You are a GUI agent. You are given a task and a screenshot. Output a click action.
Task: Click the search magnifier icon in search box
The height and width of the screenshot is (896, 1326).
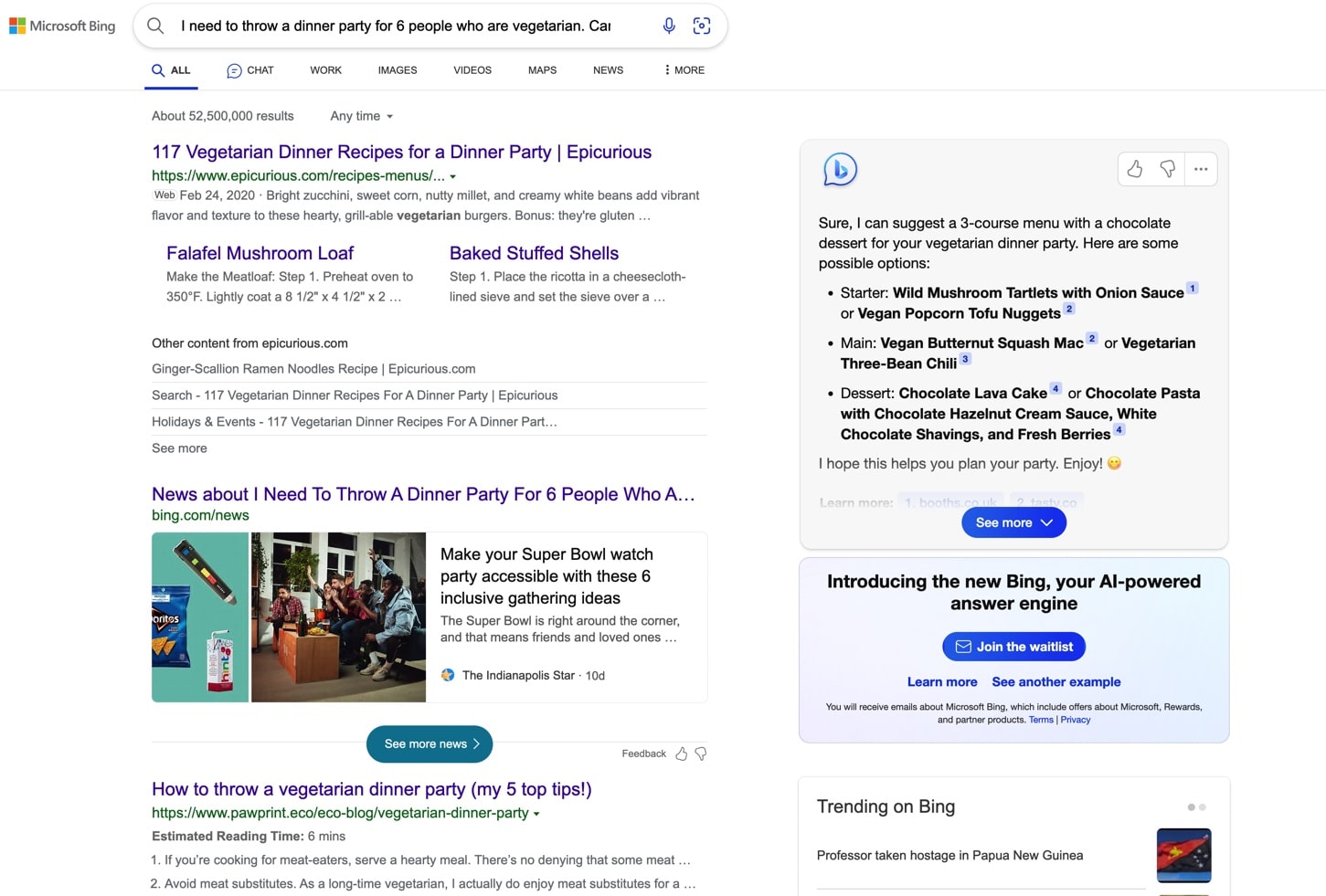coord(155,26)
